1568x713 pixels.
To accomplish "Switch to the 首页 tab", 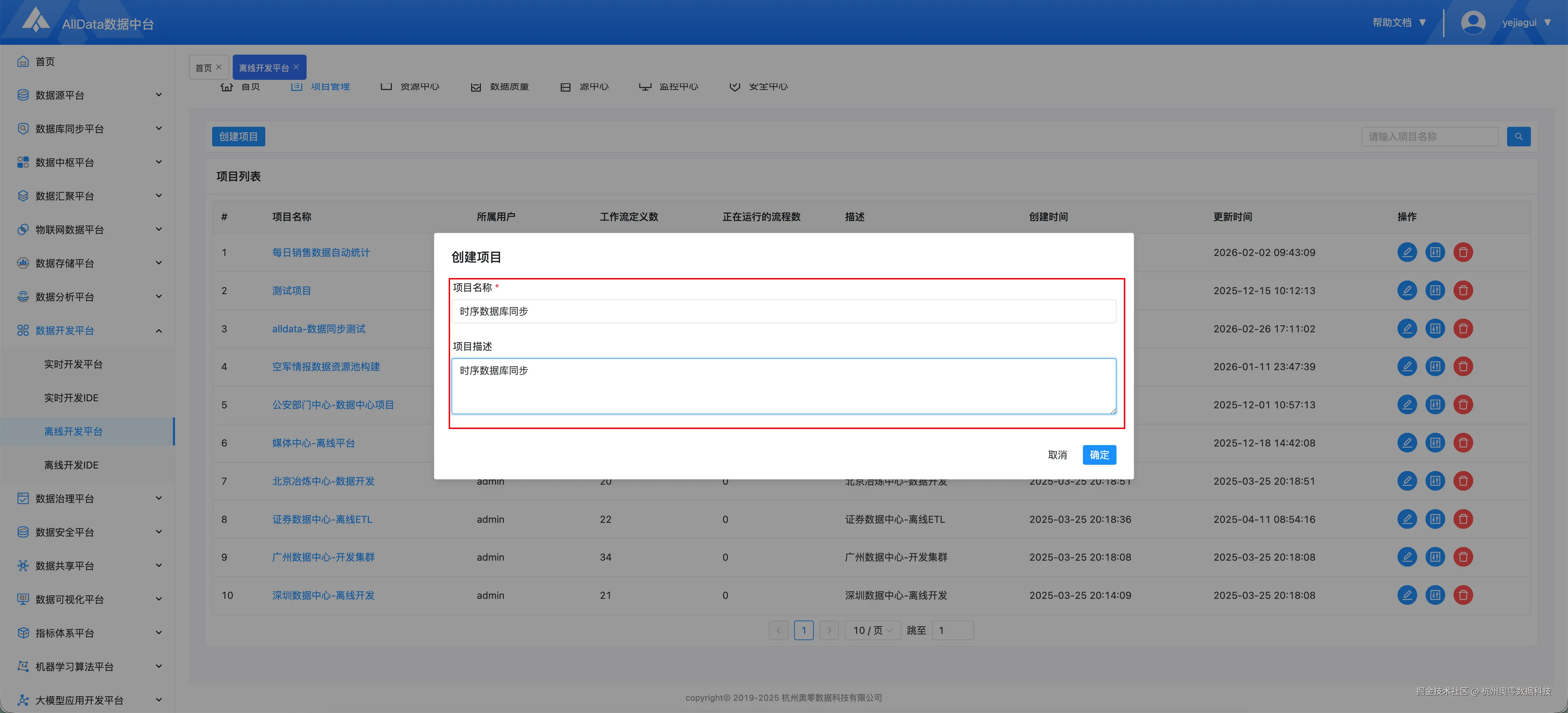I will [203, 68].
